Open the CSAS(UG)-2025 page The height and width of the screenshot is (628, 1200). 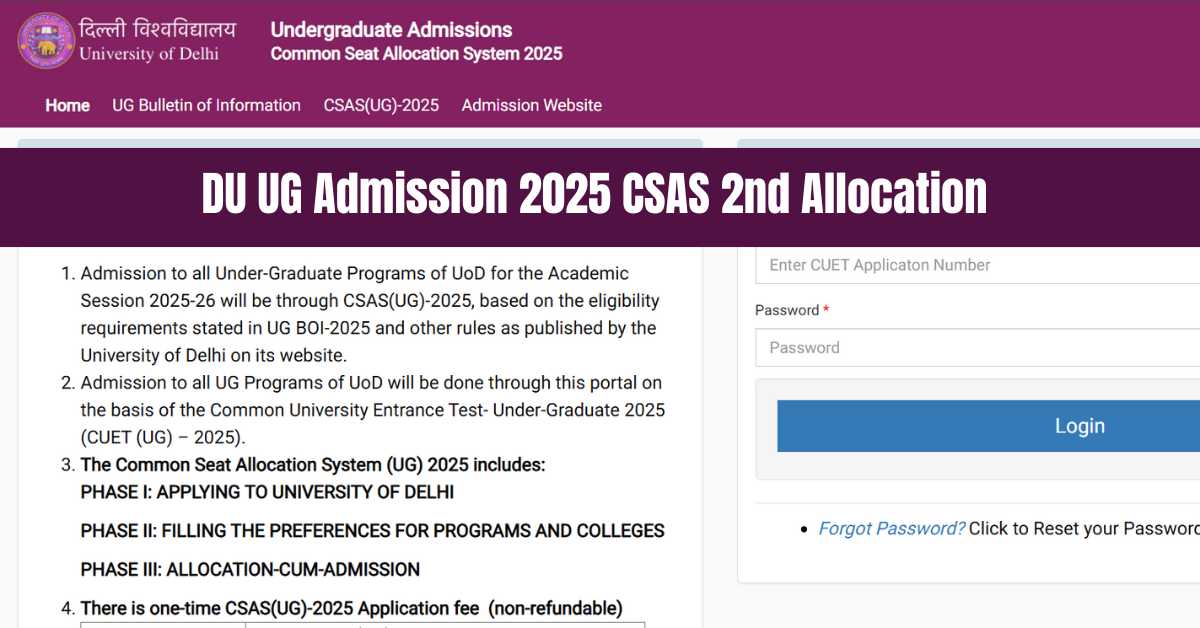coord(379,105)
